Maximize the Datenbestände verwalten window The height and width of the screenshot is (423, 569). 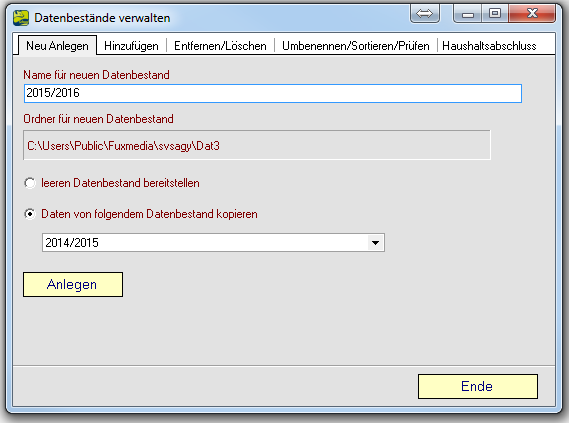pos(495,14)
